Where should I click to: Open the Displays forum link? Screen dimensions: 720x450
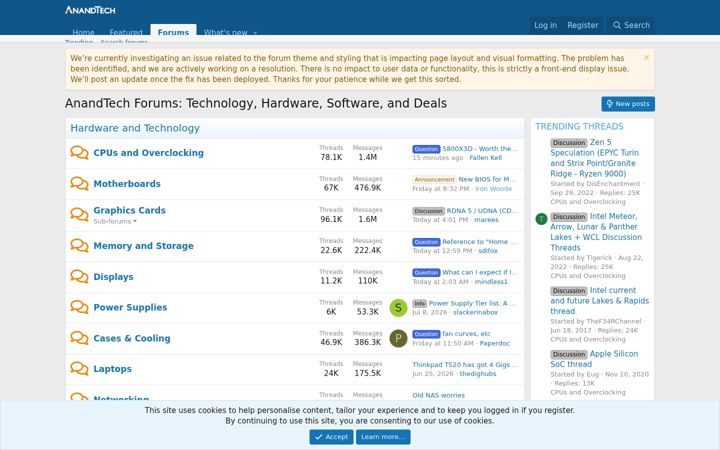(113, 277)
